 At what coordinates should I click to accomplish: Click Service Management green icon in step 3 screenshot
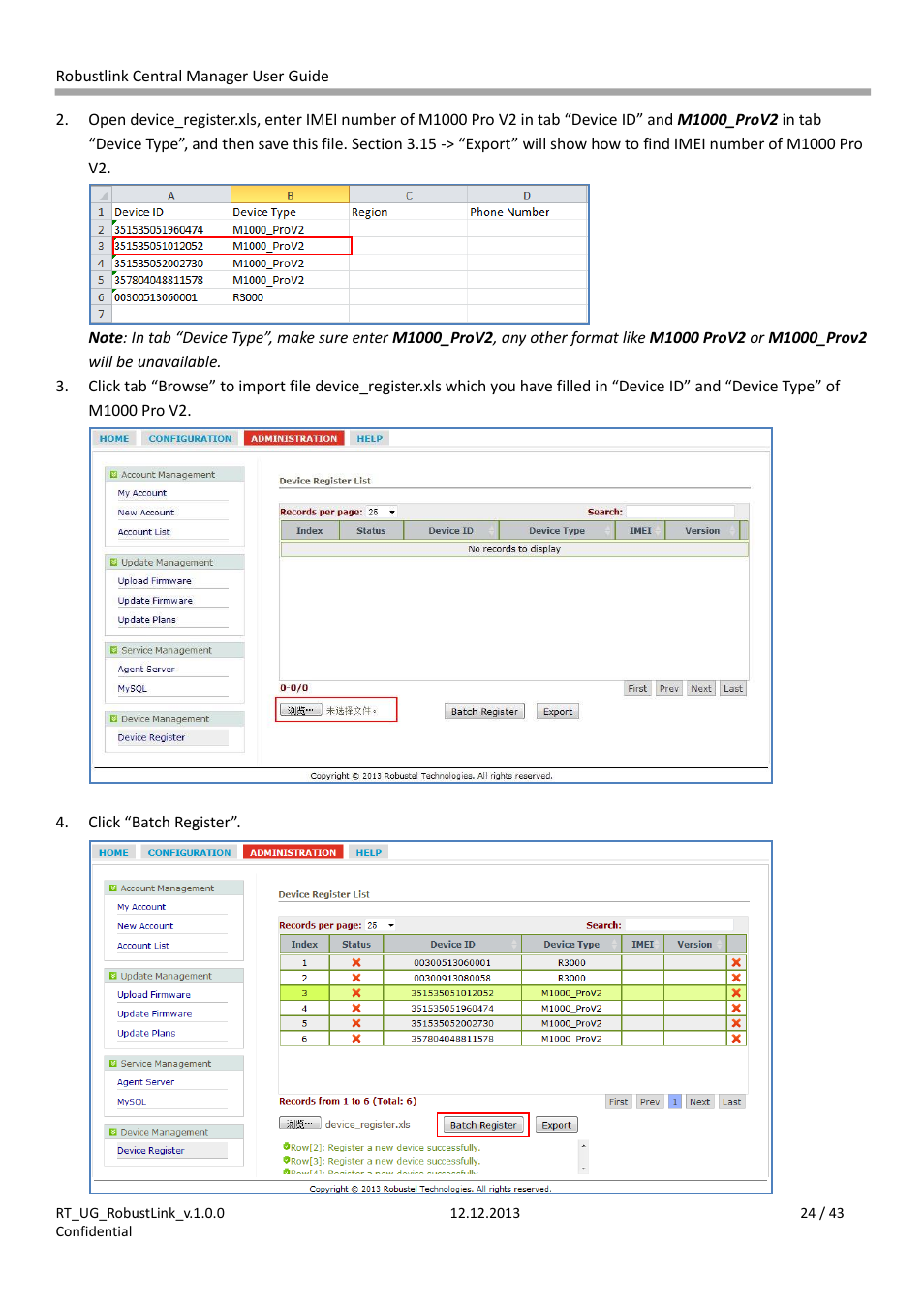pos(114,650)
